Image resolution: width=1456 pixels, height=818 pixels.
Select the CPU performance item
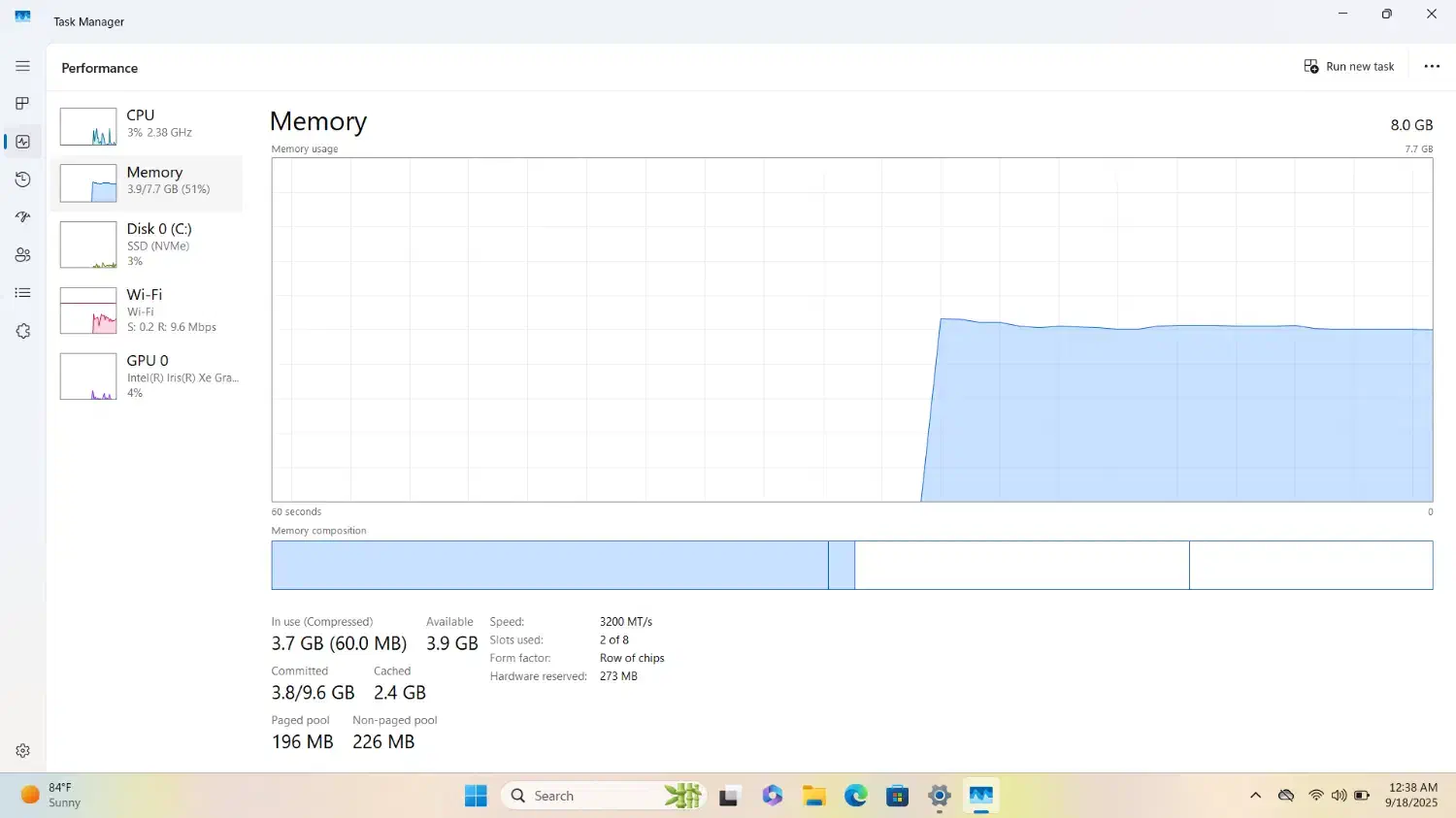[148, 124]
